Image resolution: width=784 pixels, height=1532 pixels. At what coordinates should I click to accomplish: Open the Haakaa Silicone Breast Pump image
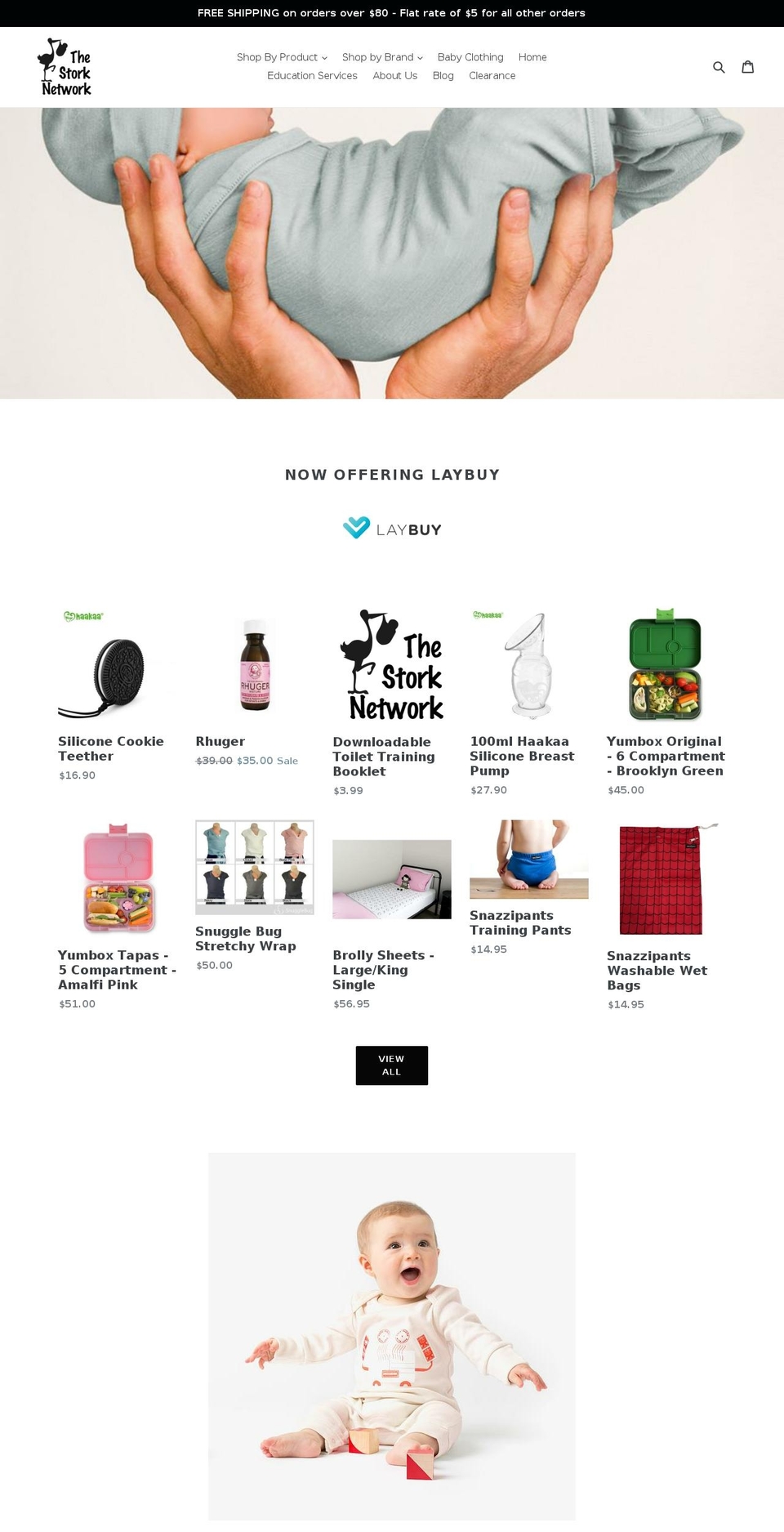click(529, 664)
